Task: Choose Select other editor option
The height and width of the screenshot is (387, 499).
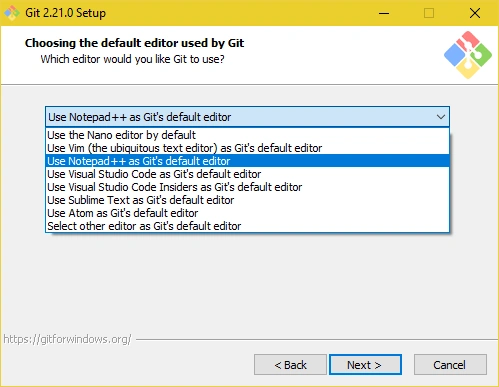Action: click(247, 226)
